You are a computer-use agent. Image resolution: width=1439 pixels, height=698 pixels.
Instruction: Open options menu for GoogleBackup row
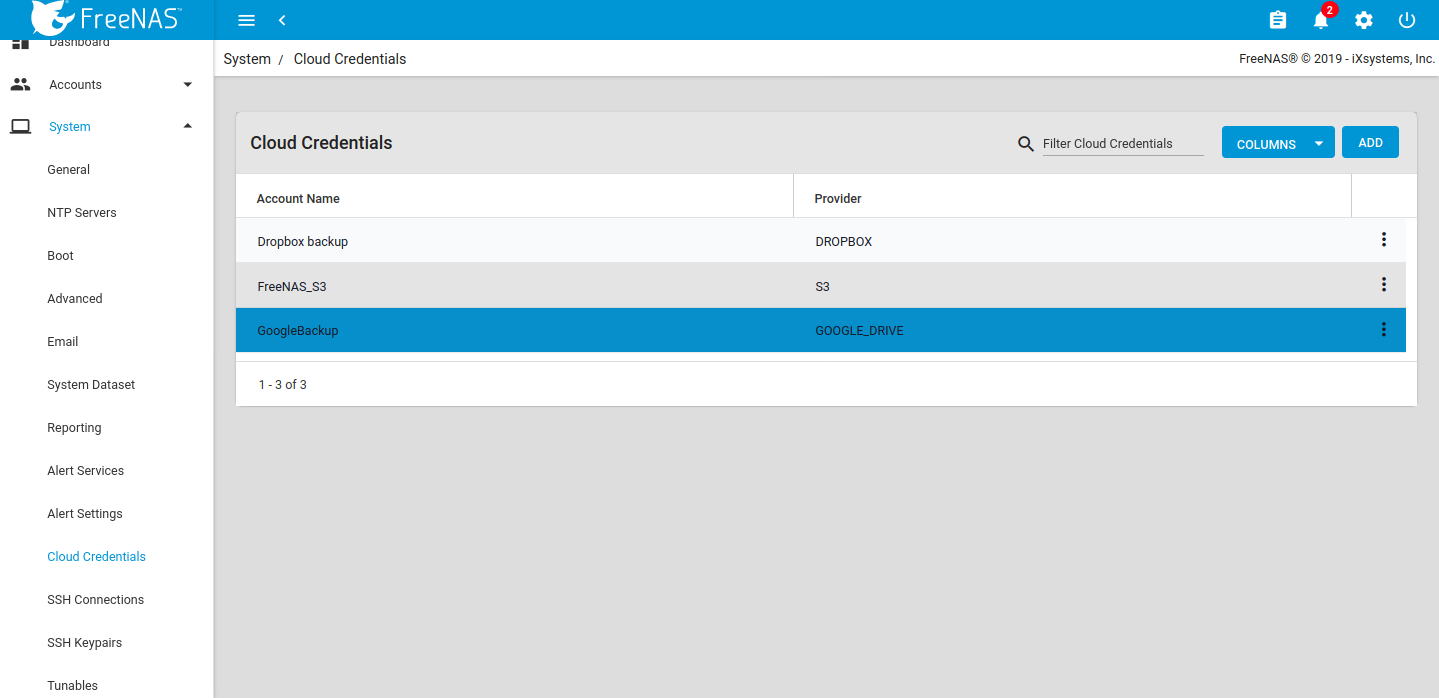(1384, 329)
